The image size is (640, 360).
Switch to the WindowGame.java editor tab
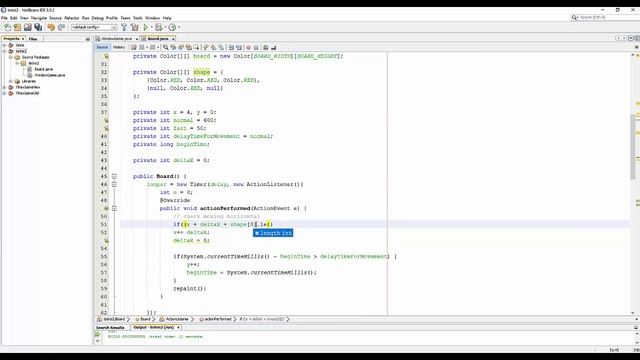tap(116, 39)
